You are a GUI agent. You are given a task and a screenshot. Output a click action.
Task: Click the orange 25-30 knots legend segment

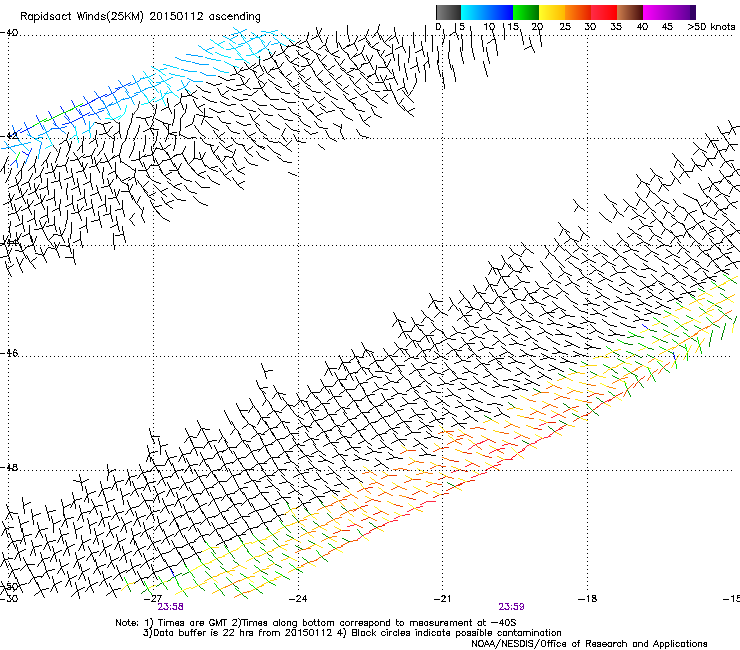[x=578, y=12]
